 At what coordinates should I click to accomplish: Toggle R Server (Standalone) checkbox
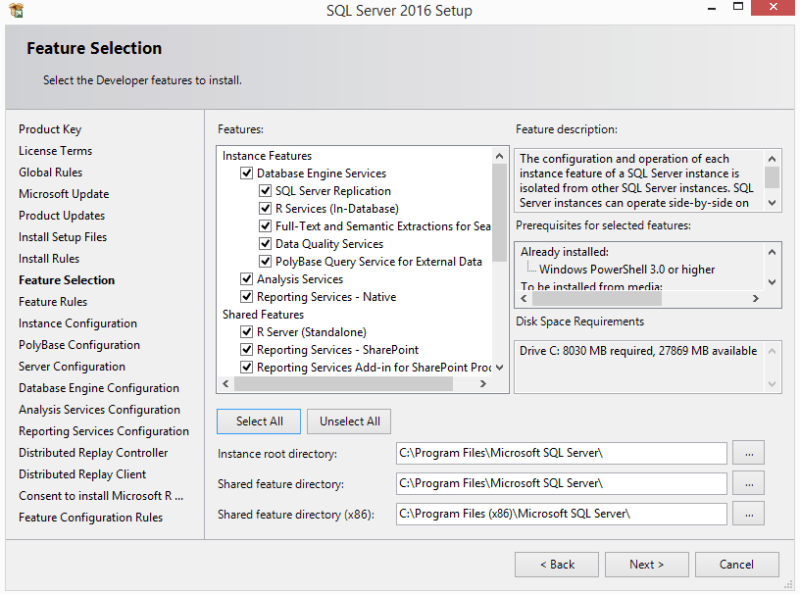point(246,332)
